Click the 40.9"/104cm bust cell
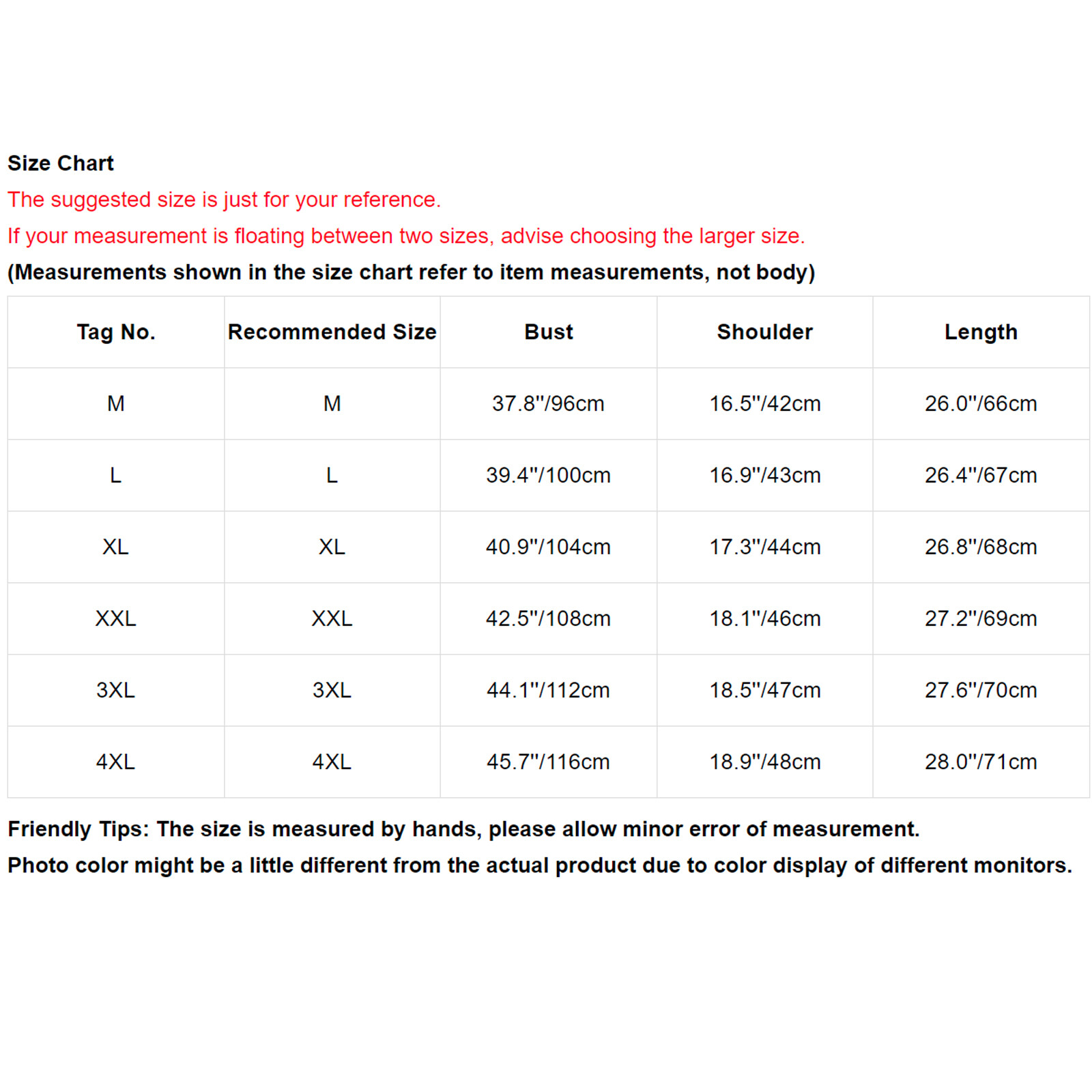The width and height of the screenshot is (1092, 1092). (x=548, y=547)
